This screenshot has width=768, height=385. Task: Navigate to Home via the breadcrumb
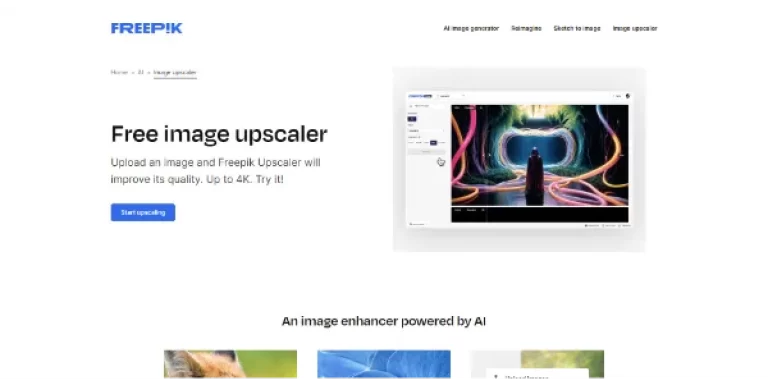point(119,72)
